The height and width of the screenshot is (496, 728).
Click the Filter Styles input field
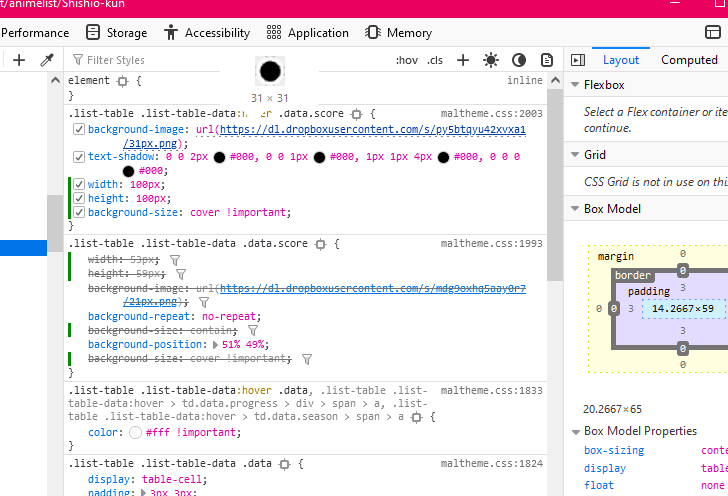(x=150, y=60)
